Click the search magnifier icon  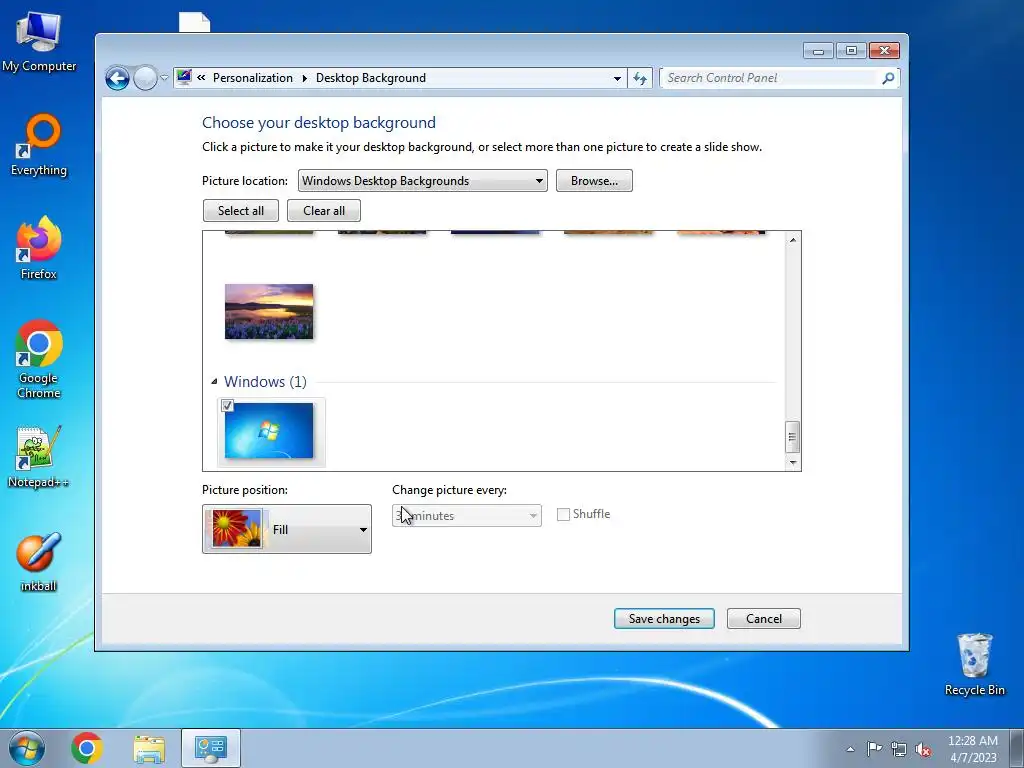click(x=888, y=78)
